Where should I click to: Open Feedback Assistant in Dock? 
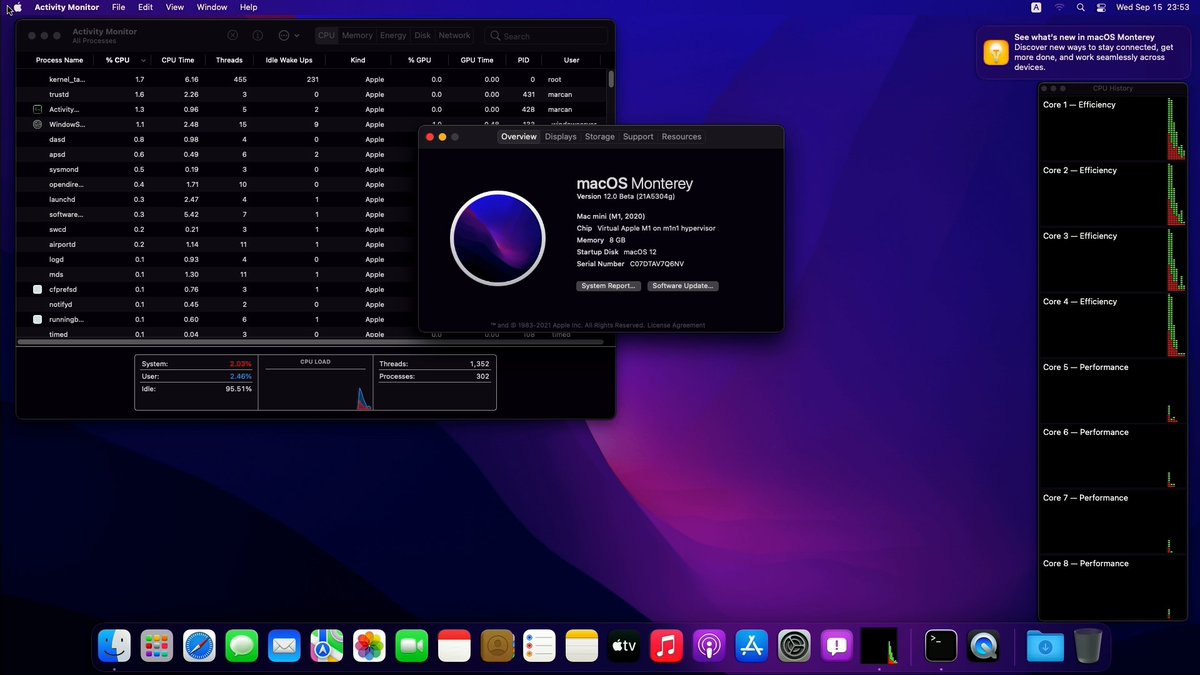pos(836,646)
